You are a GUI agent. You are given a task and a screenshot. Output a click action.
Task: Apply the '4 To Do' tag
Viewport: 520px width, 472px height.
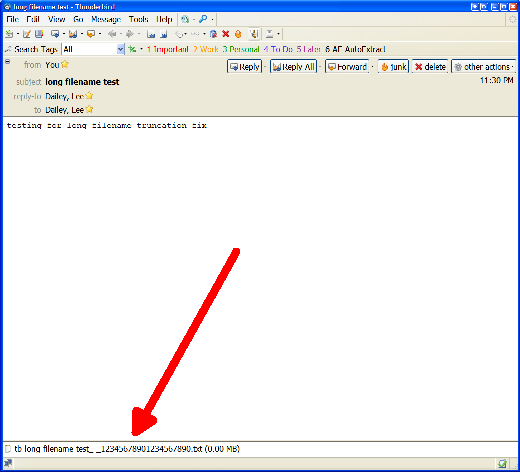278,49
